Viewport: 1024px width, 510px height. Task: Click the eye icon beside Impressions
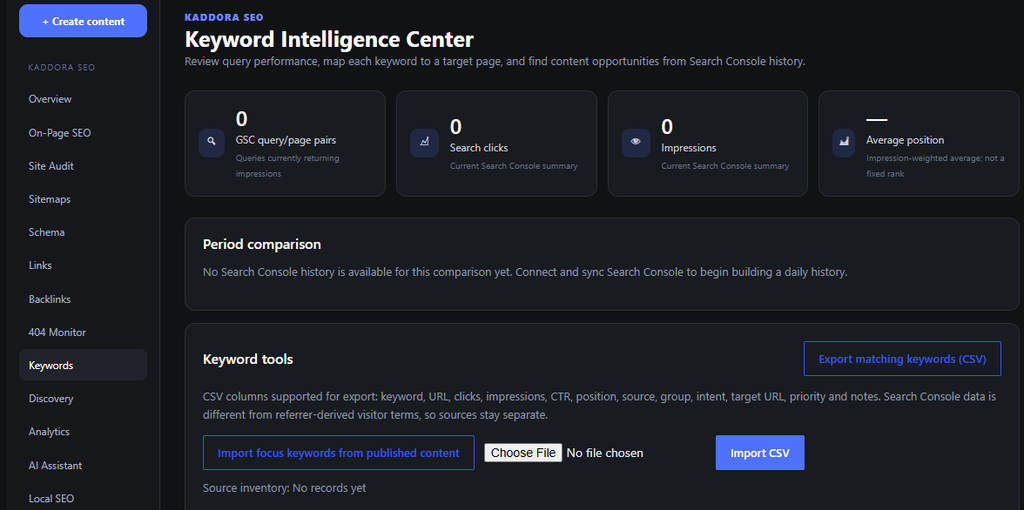point(635,143)
